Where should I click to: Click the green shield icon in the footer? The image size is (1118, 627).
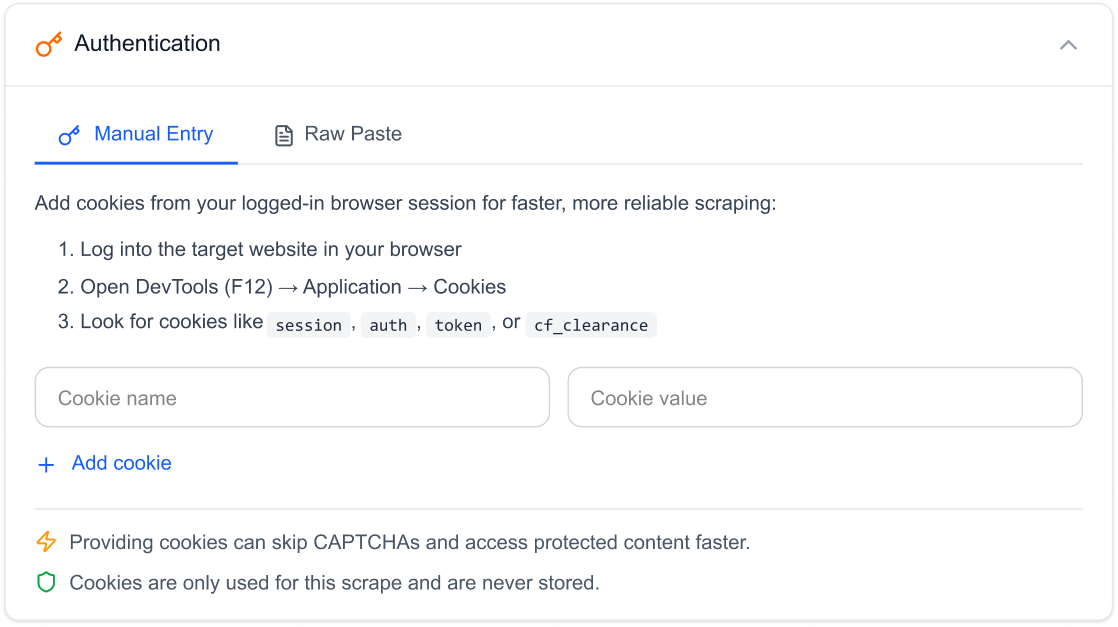coord(45,582)
